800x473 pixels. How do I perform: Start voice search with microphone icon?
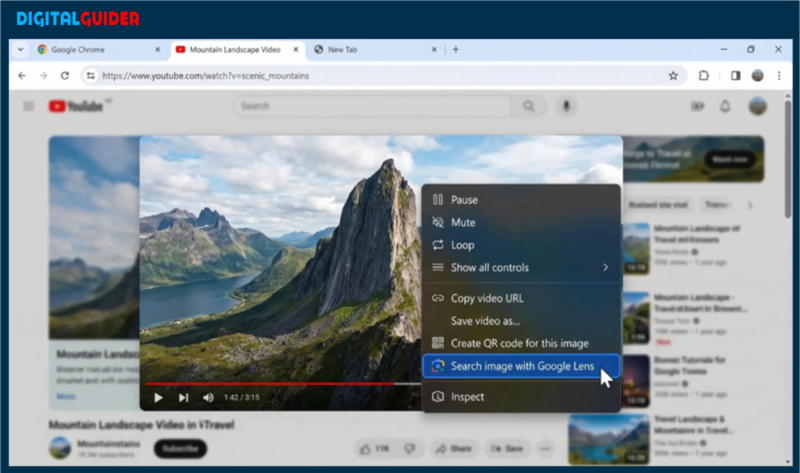(x=566, y=106)
